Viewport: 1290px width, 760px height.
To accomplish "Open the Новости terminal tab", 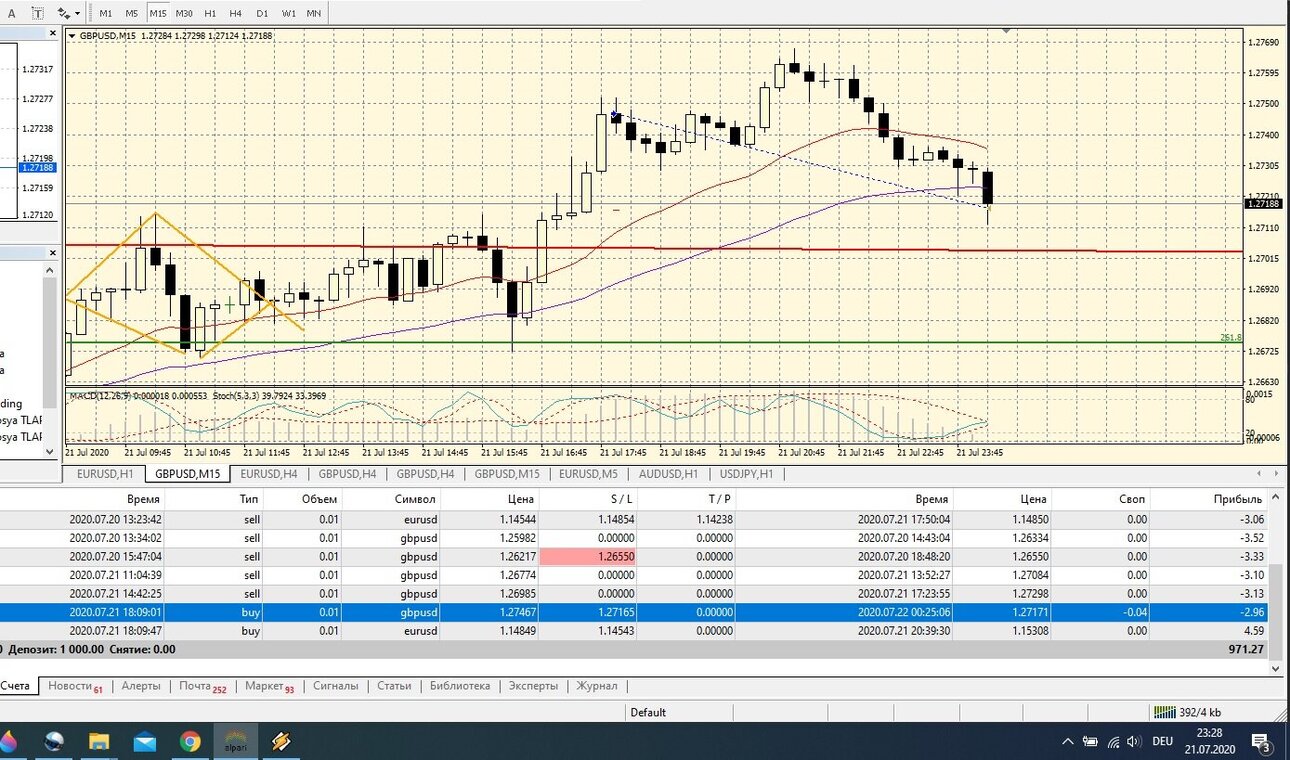I will pos(75,686).
